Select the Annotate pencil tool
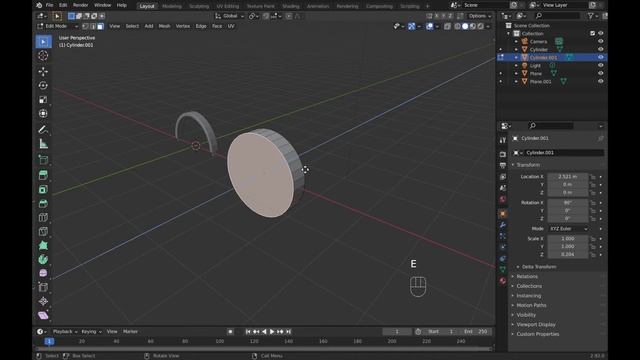The height and width of the screenshot is (360, 640). [x=43, y=130]
